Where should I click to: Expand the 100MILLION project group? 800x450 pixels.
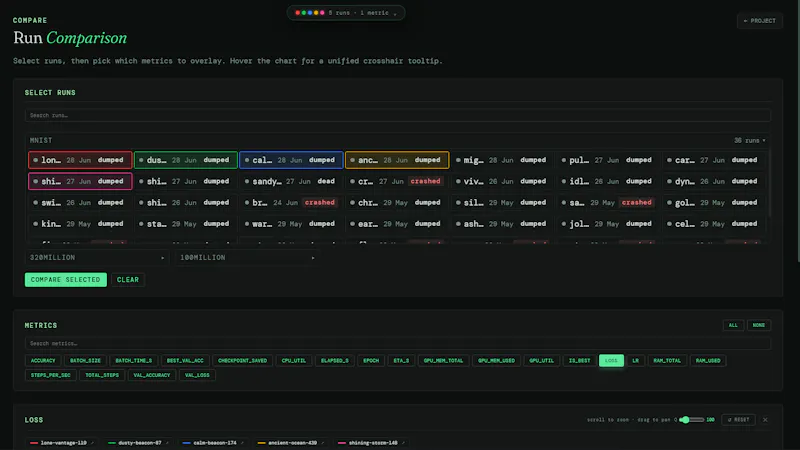click(x=247, y=258)
